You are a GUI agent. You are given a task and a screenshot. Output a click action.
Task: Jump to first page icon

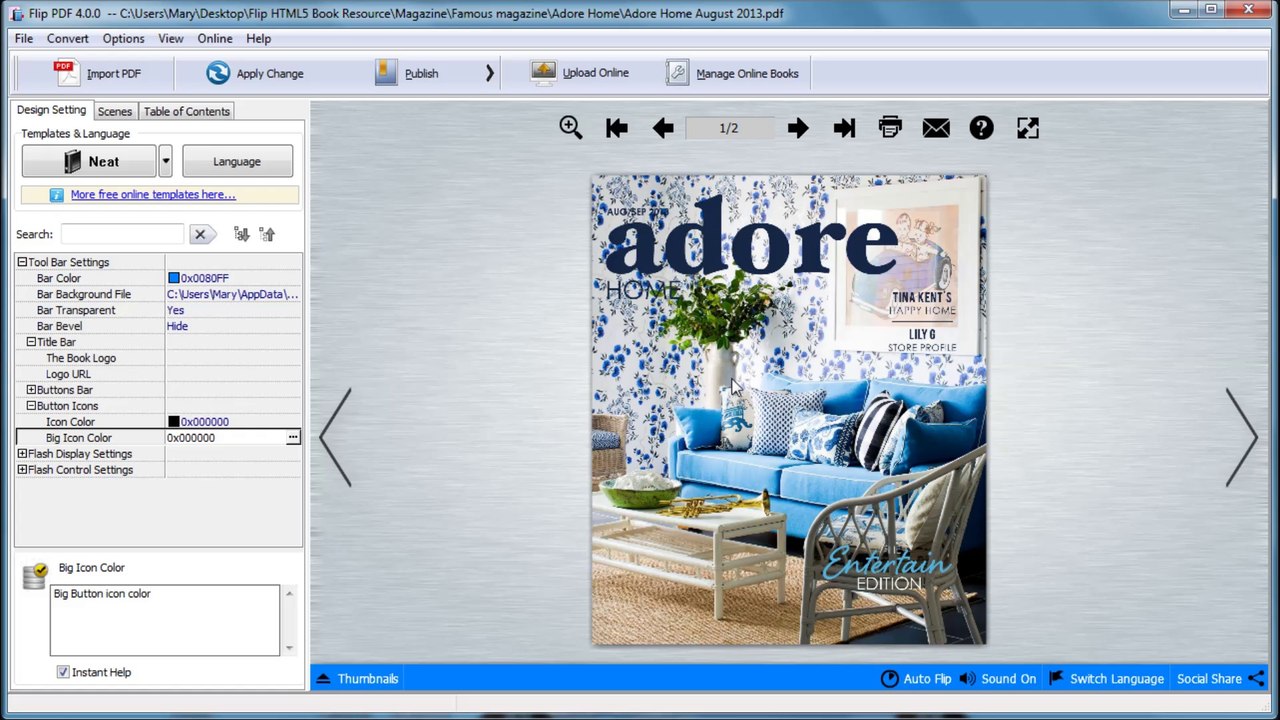click(x=617, y=128)
